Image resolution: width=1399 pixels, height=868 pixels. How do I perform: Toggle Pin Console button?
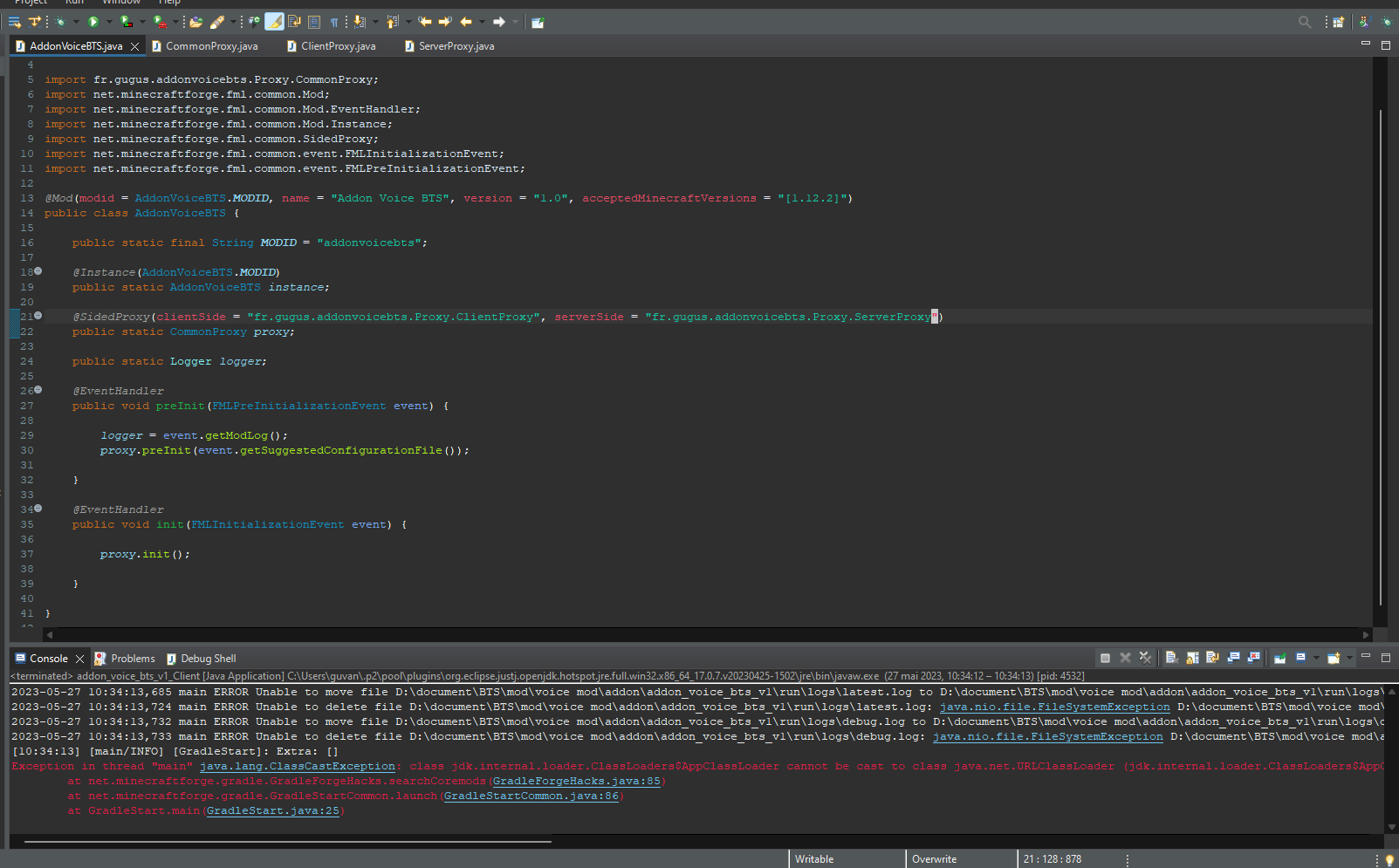tap(1279, 658)
